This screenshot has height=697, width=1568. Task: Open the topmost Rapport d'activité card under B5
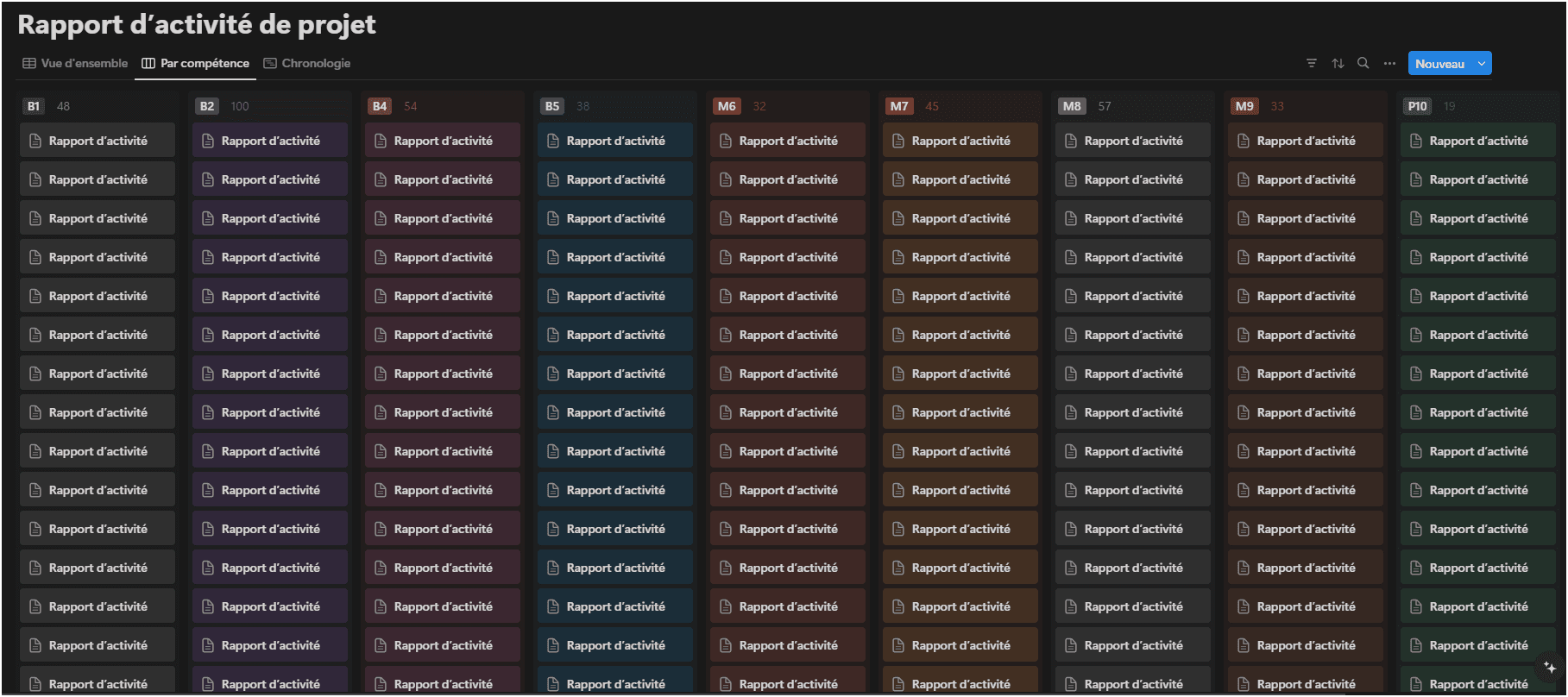[615, 141]
